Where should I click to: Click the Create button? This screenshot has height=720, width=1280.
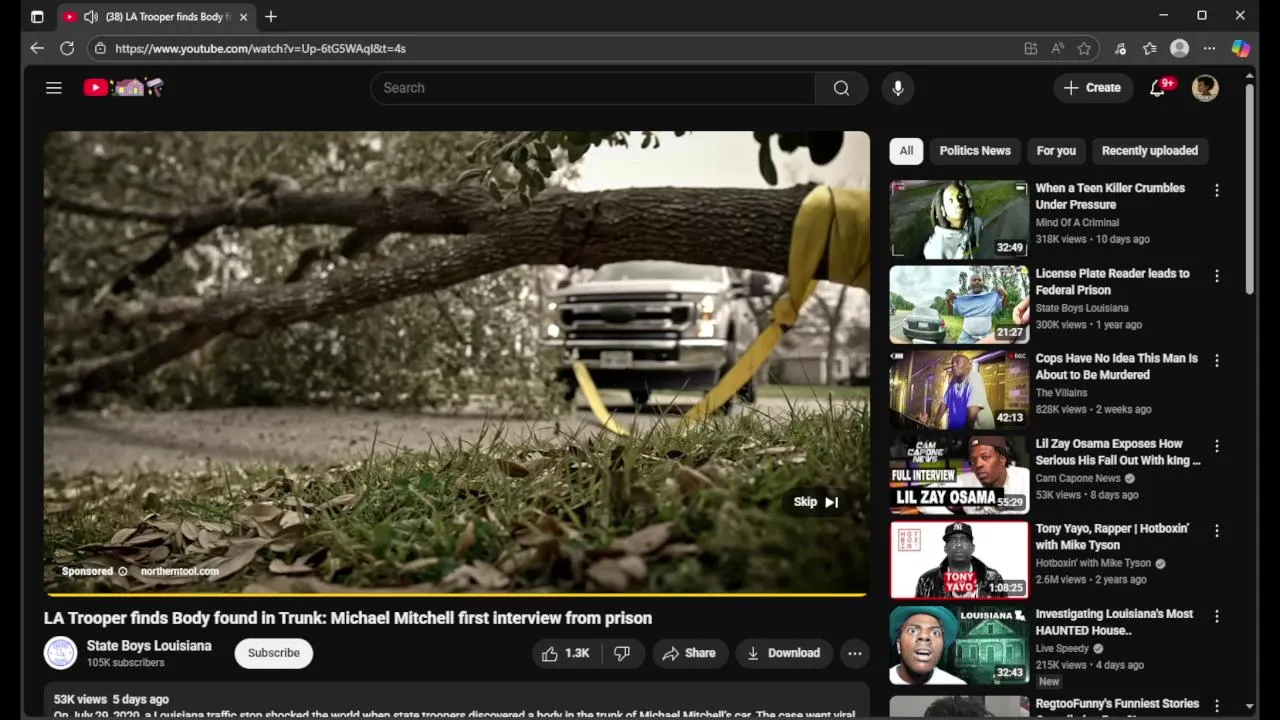1093,88
